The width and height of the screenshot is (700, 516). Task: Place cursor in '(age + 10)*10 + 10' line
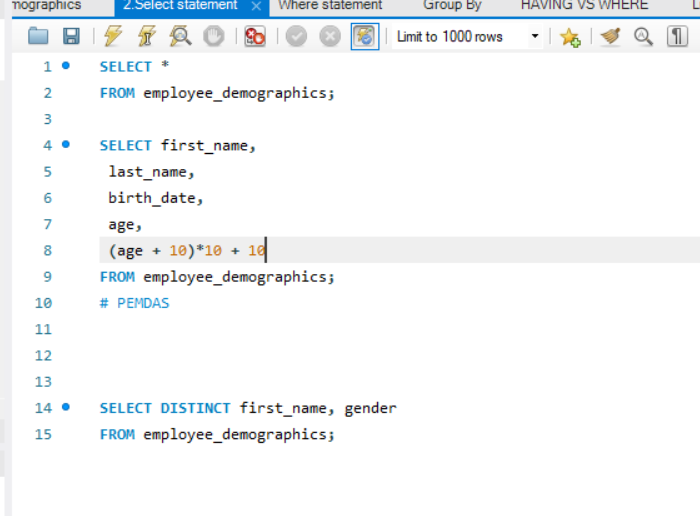188,250
